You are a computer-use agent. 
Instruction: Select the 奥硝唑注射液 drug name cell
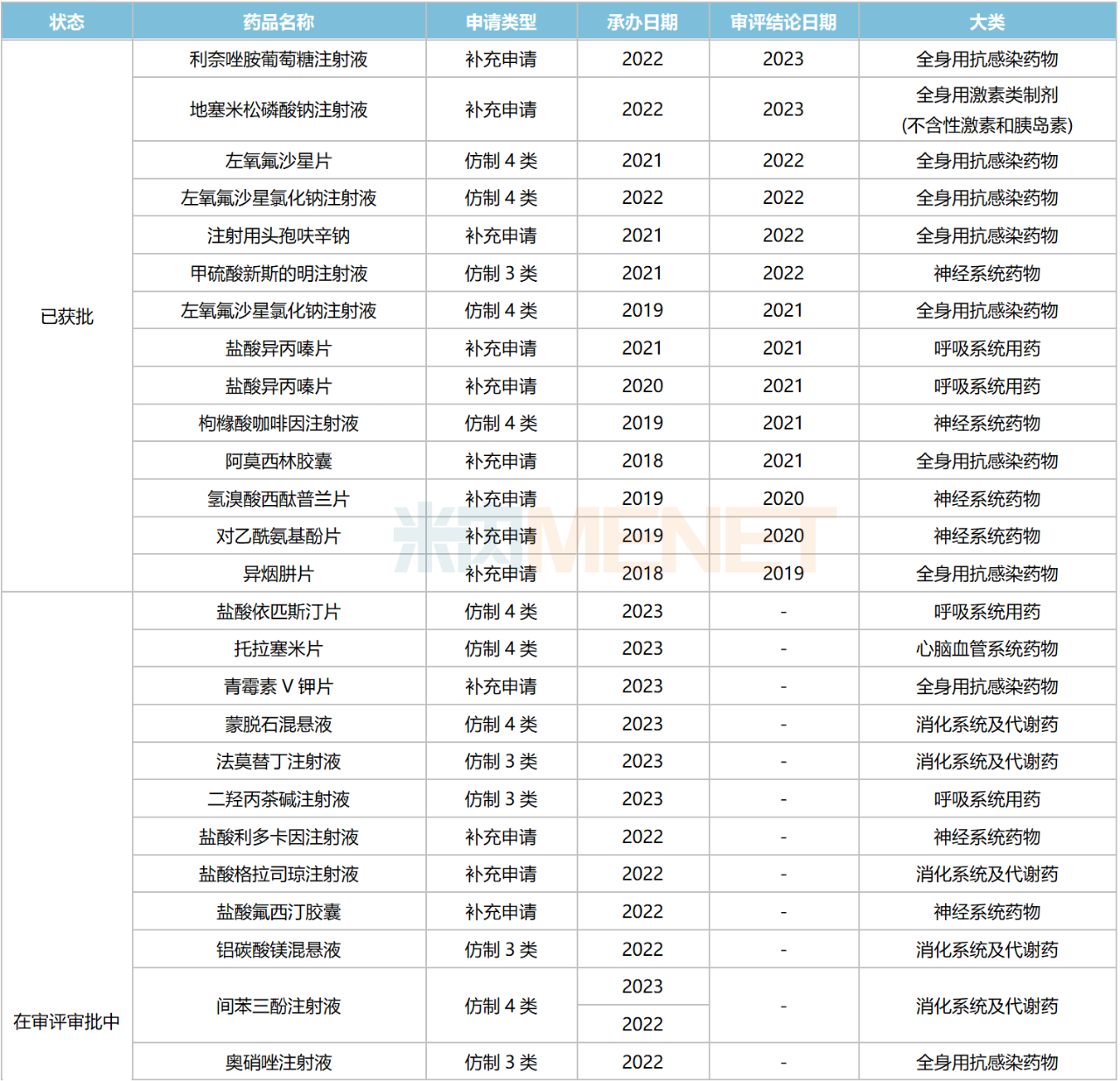coord(278,1063)
